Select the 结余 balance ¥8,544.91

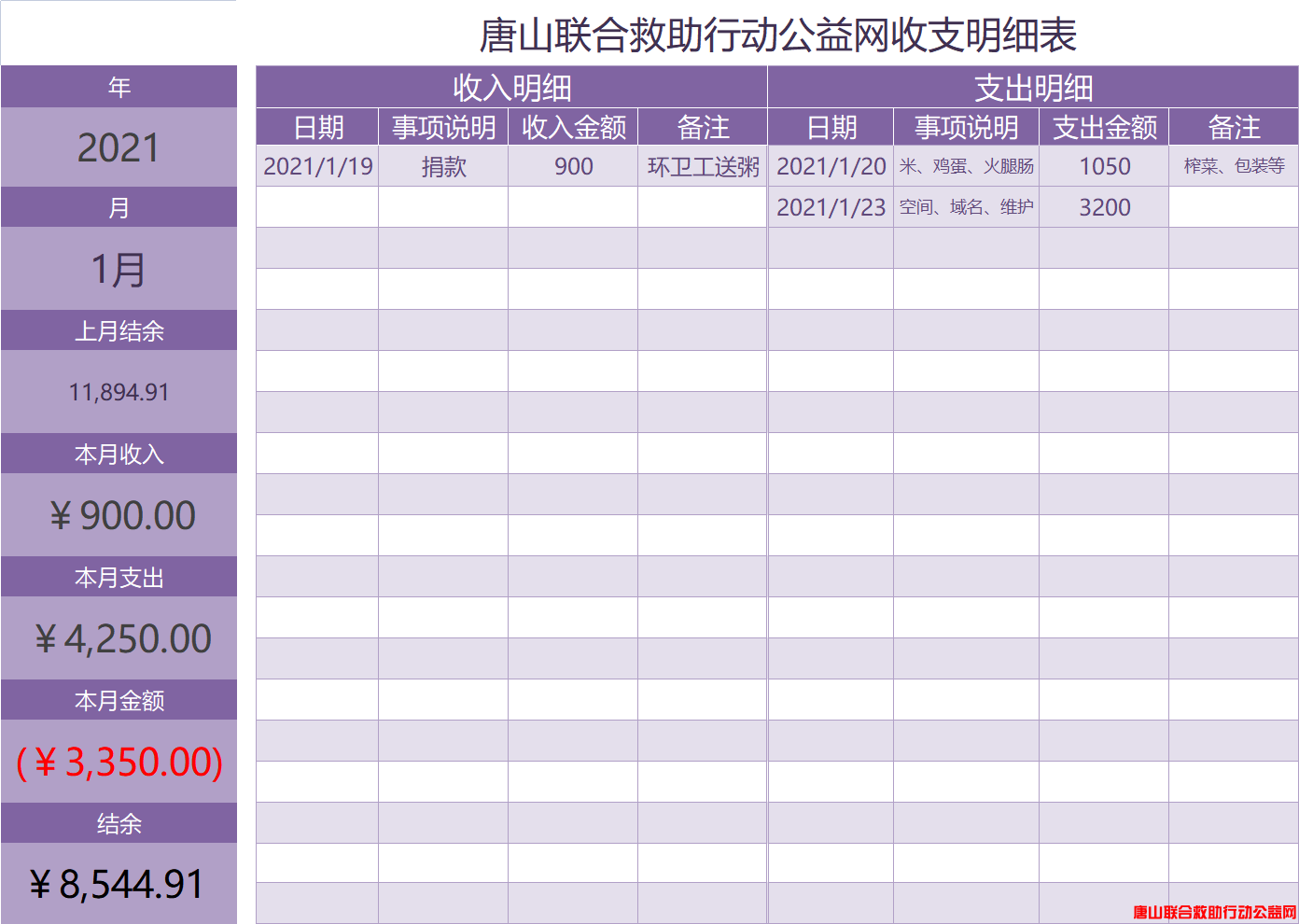click(x=118, y=885)
